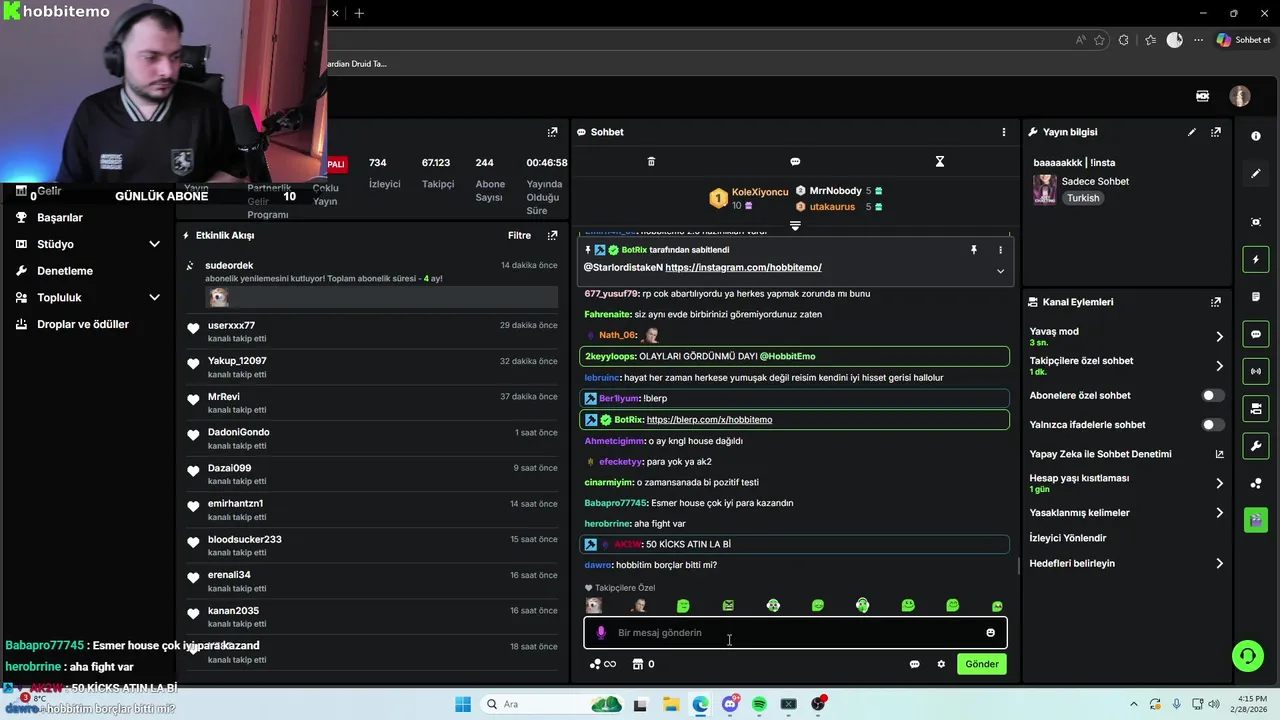Click the theater mode icon near profile avatar
Viewport: 1280px width, 720px height.
click(1203, 96)
